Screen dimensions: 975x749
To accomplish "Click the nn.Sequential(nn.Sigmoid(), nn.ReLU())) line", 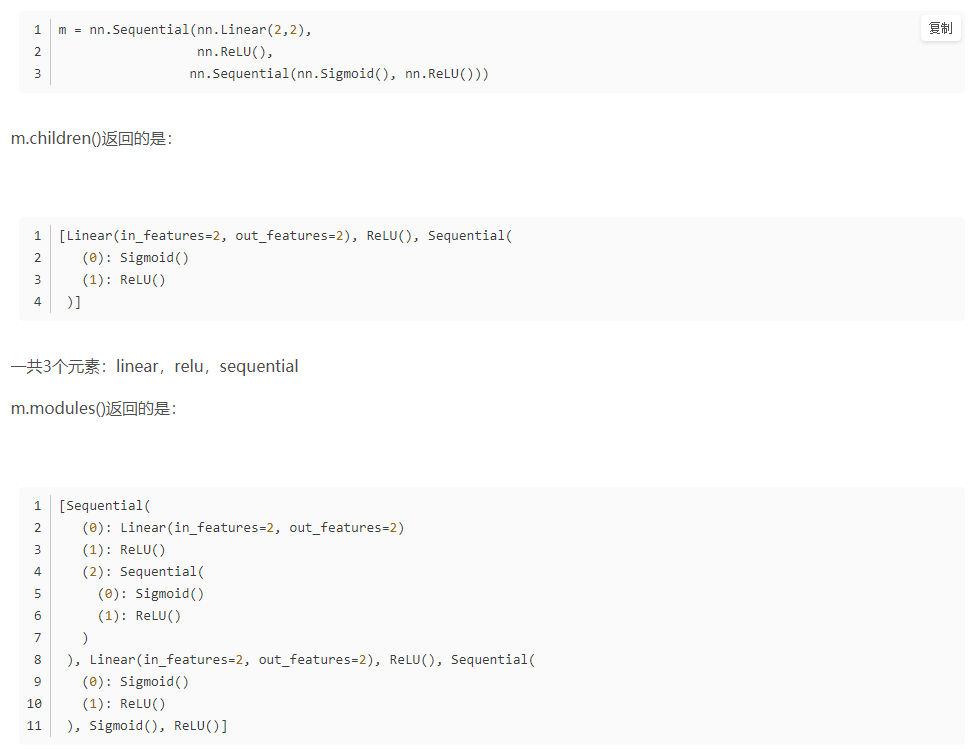I will pos(339,73).
